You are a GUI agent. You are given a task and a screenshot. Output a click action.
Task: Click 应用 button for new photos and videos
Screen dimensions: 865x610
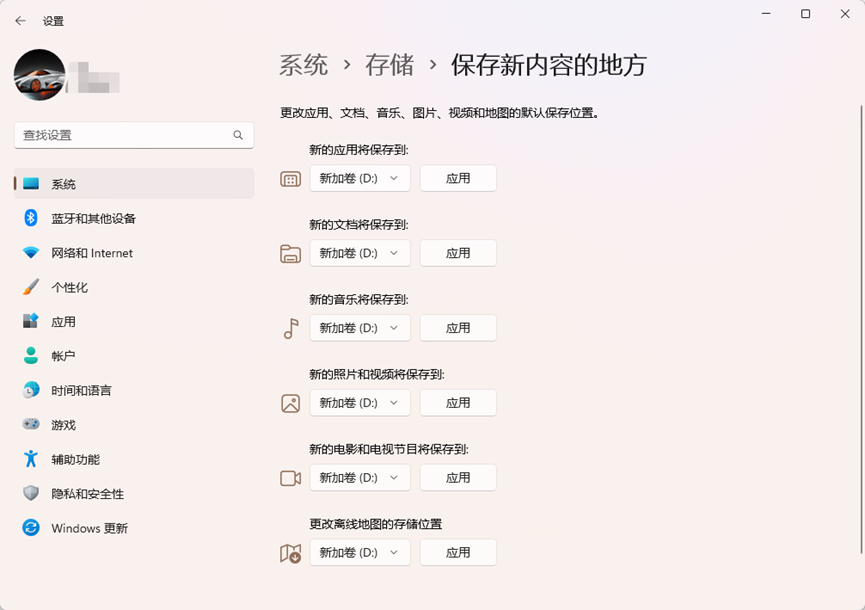pos(458,403)
